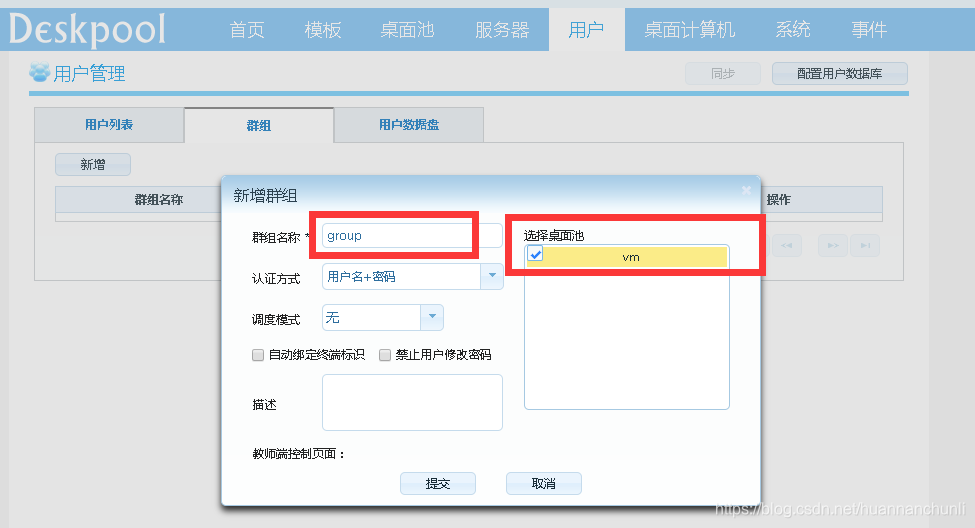Go to next page in pager
This screenshot has width=975, height=528.
click(833, 245)
